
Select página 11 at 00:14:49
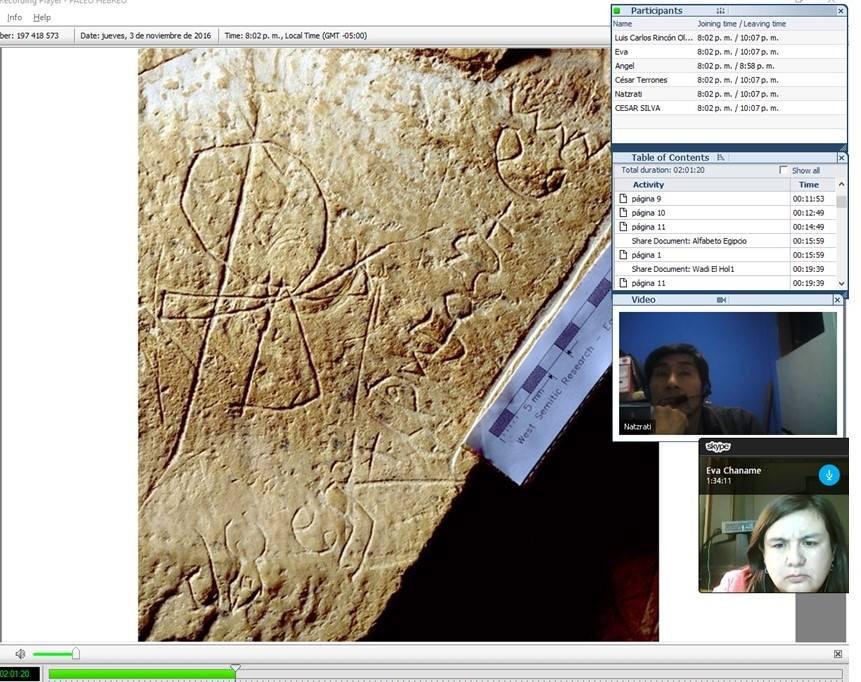[x=725, y=227]
